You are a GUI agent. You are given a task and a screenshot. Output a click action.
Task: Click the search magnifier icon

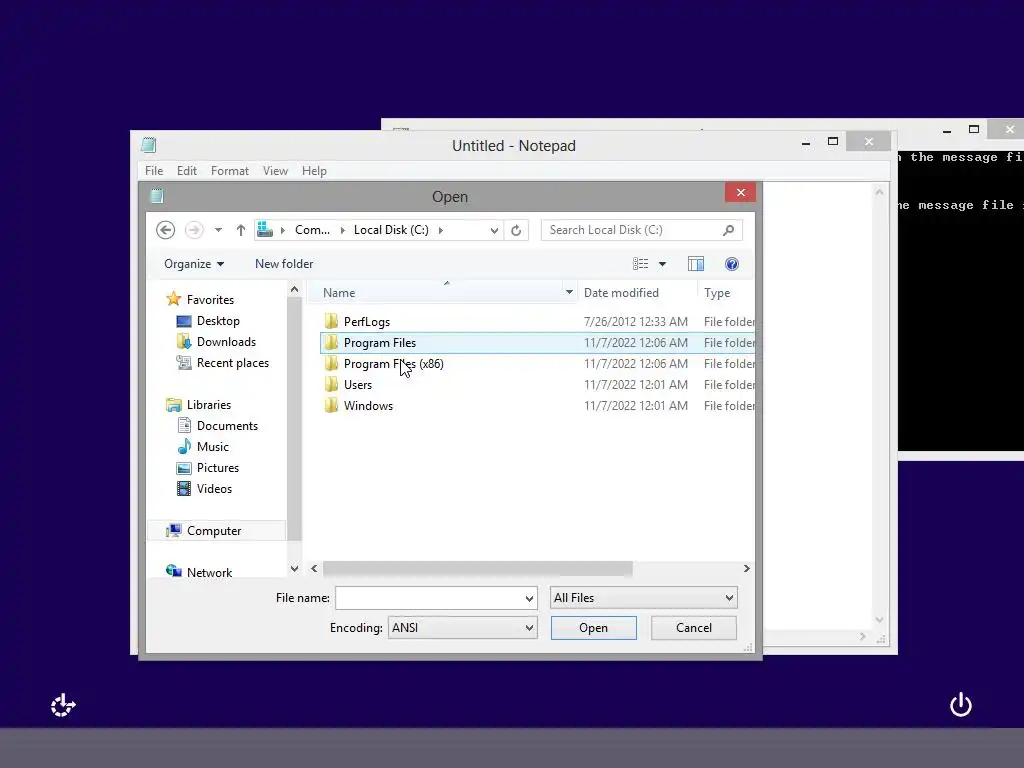coord(729,230)
